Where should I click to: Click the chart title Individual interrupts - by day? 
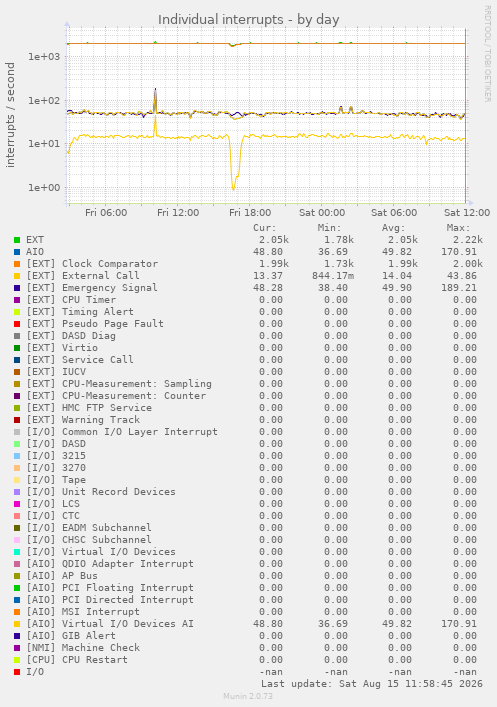(248, 20)
